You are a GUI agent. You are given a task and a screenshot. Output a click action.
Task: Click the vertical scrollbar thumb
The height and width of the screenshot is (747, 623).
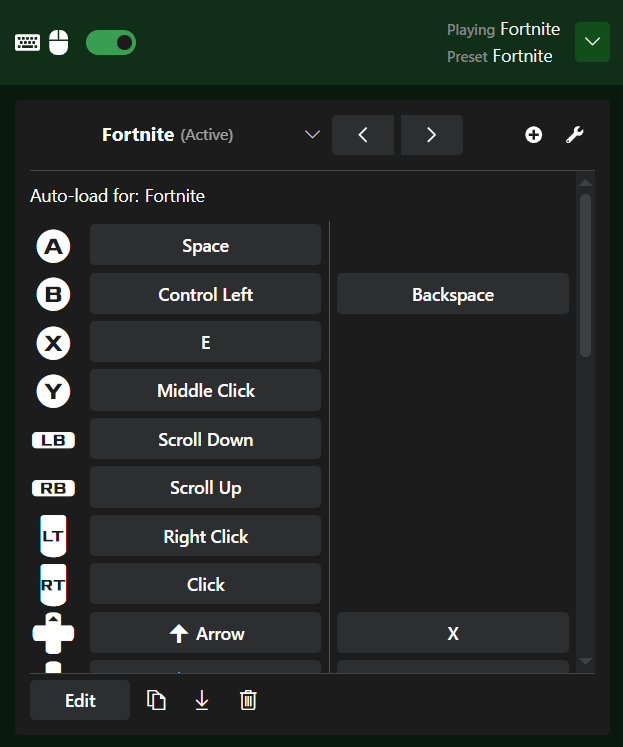tap(585, 275)
